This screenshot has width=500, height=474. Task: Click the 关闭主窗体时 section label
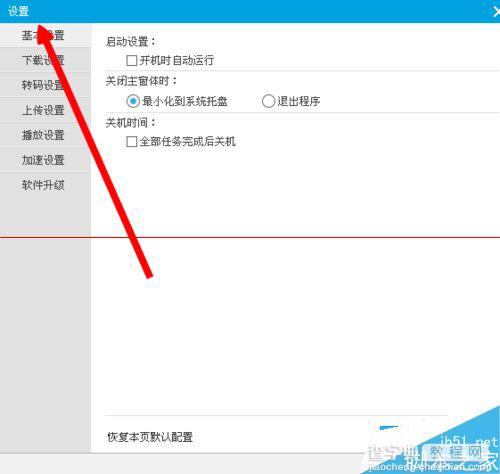pyautogui.click(x=141, y=81)
